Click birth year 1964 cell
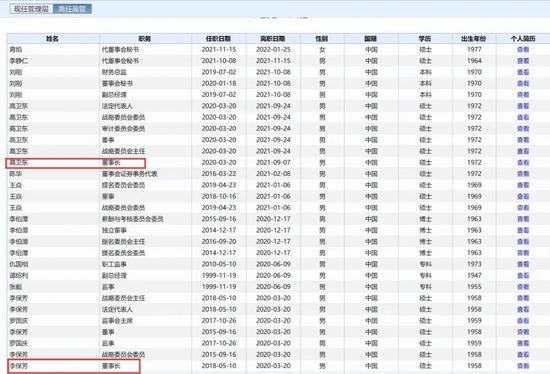The width and height of the screenshot is (550, 374). pos(474,61)
